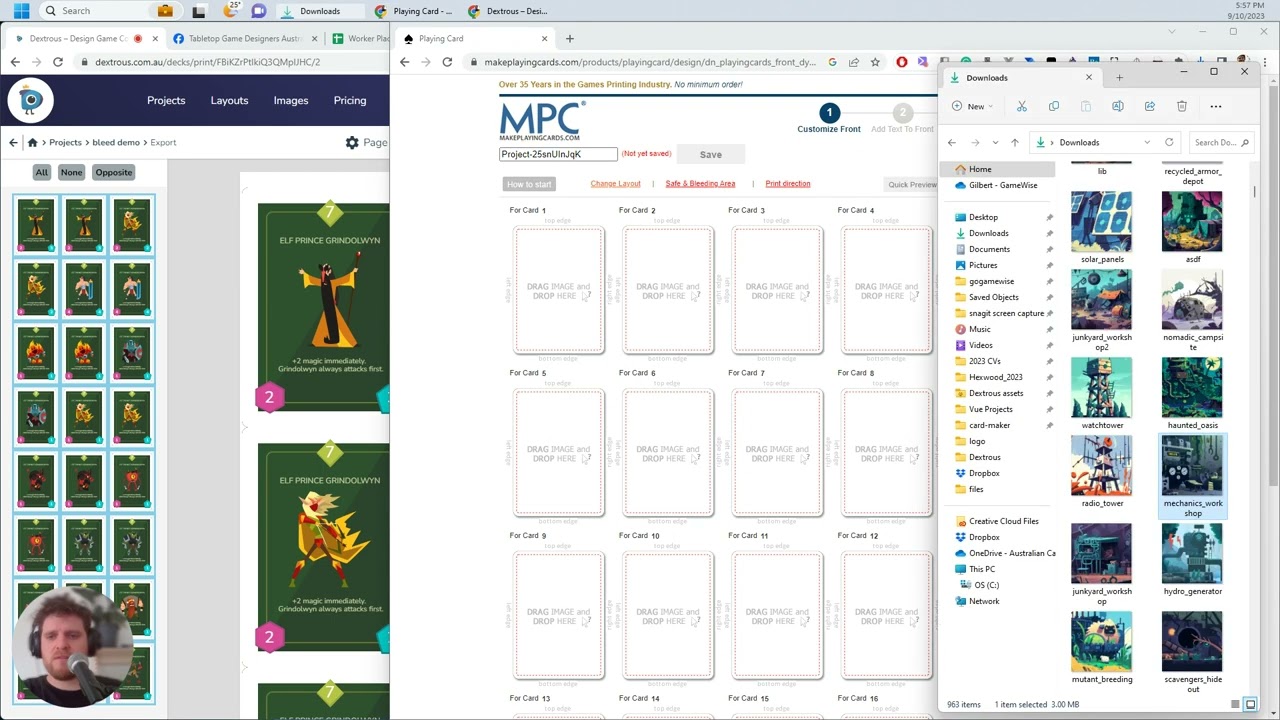
Task: Expand the Downloads address bar history dropdown
Action: click(1147, 143)
